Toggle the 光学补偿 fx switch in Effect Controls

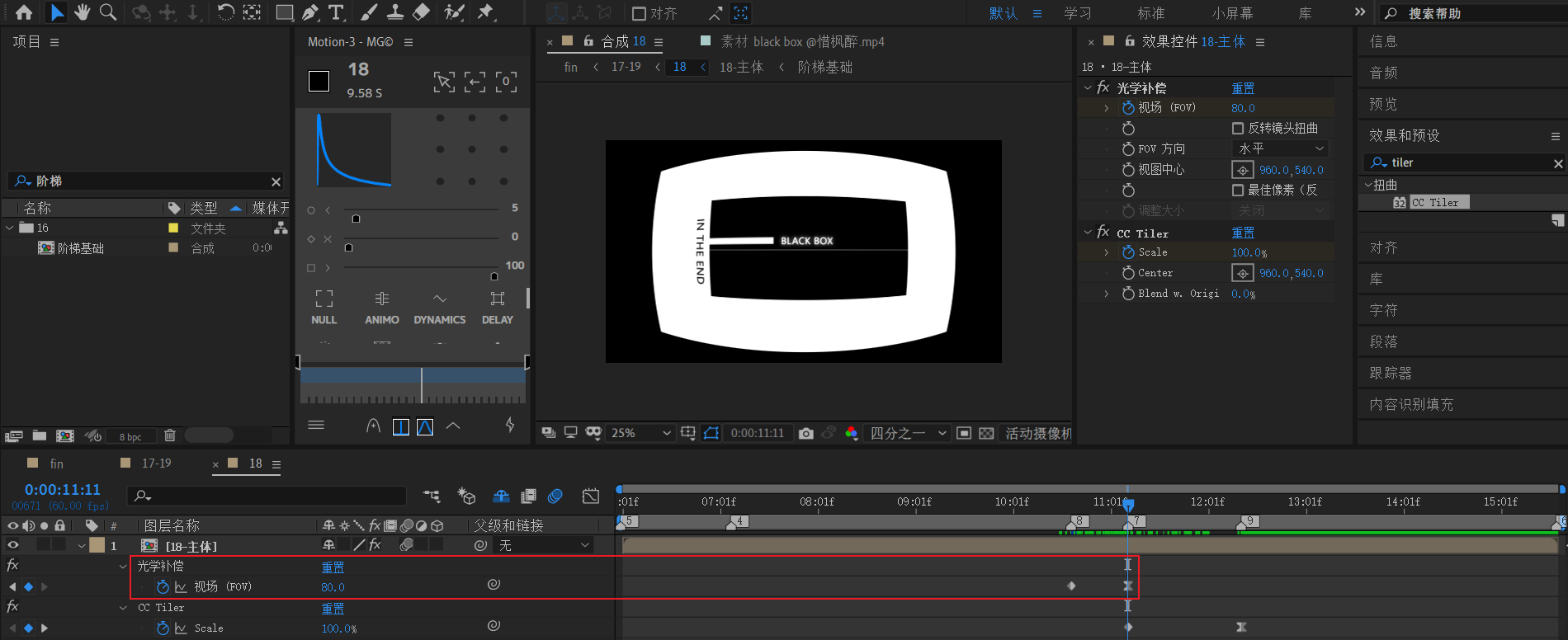[1103, 87]
